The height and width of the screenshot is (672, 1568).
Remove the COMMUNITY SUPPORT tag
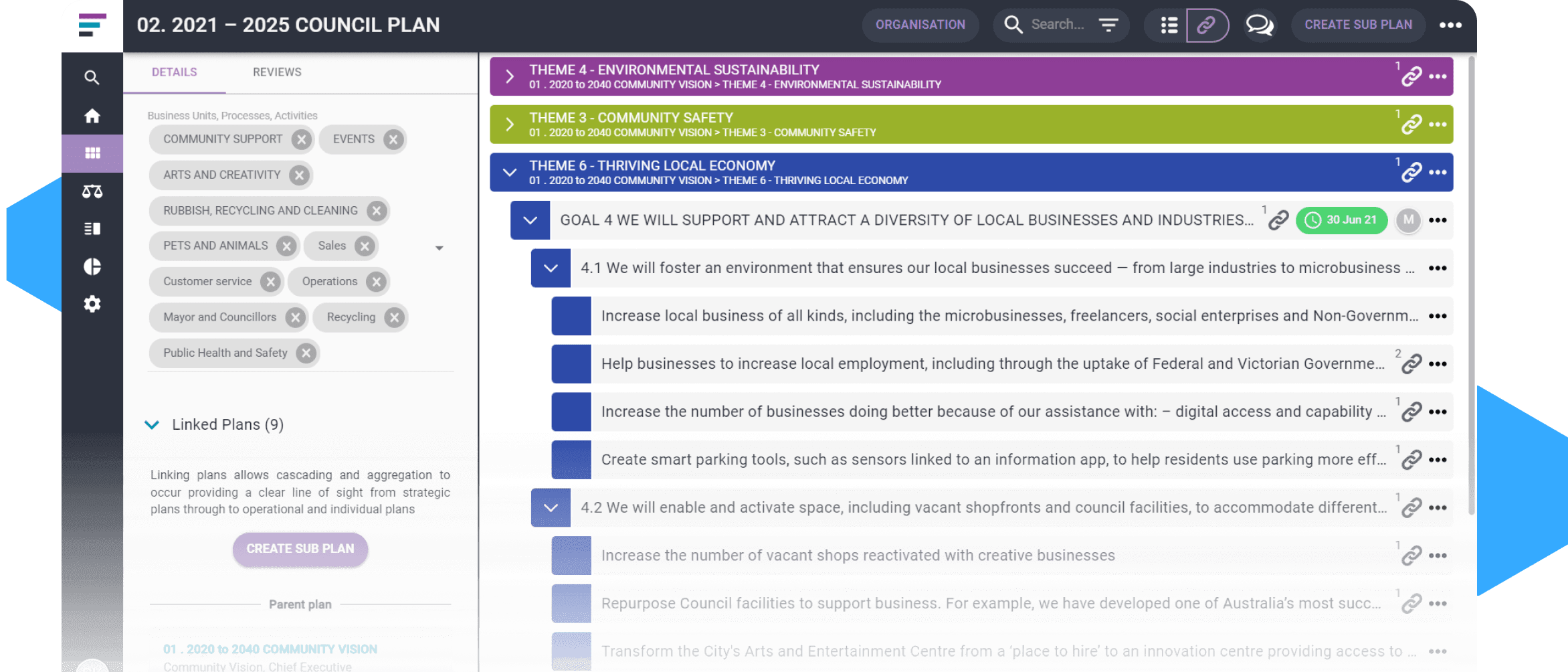[302, 139]
